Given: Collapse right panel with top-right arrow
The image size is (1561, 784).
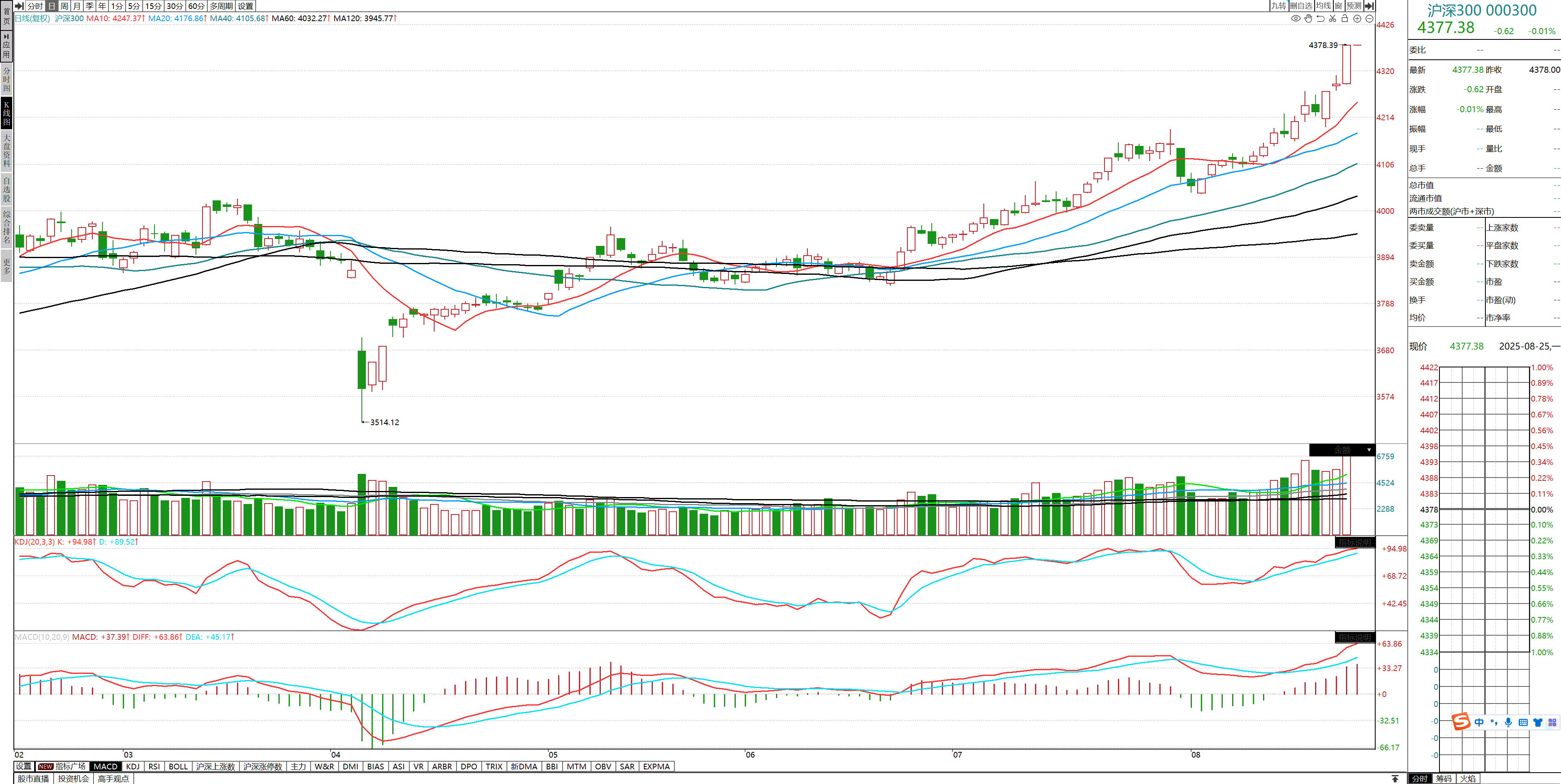Looking at the screenshot, I should (x=1369, y=6).
